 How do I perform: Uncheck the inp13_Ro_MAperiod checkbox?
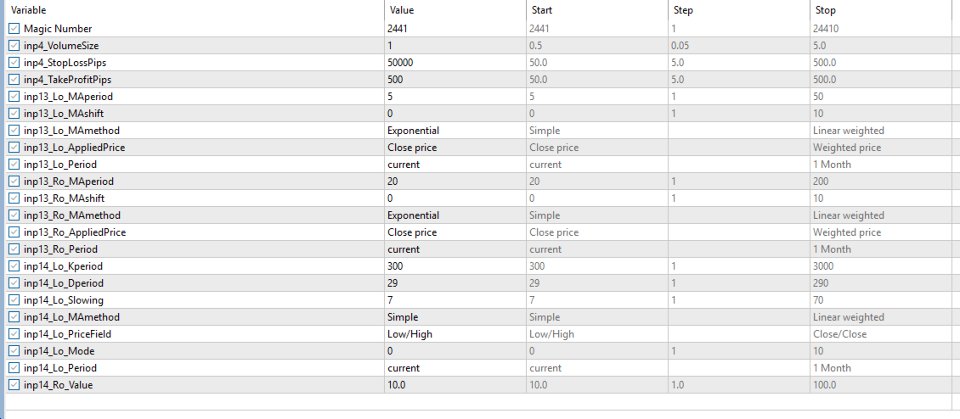[x=13, y=181]
